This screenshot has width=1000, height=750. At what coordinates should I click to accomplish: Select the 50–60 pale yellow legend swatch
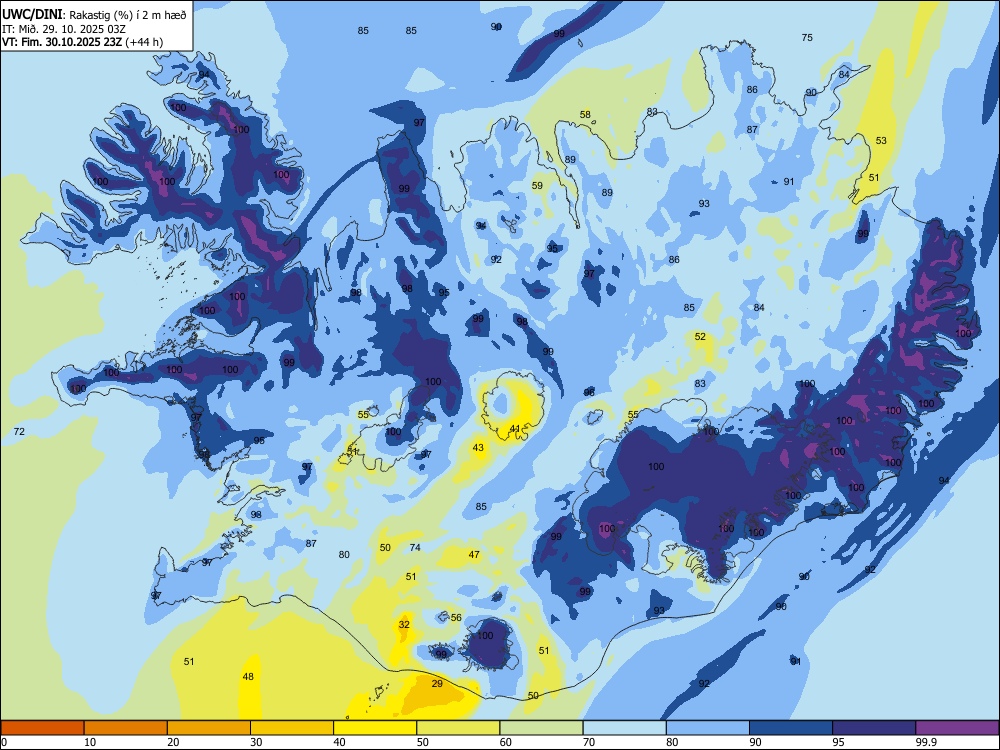click(x=458, y=728)
